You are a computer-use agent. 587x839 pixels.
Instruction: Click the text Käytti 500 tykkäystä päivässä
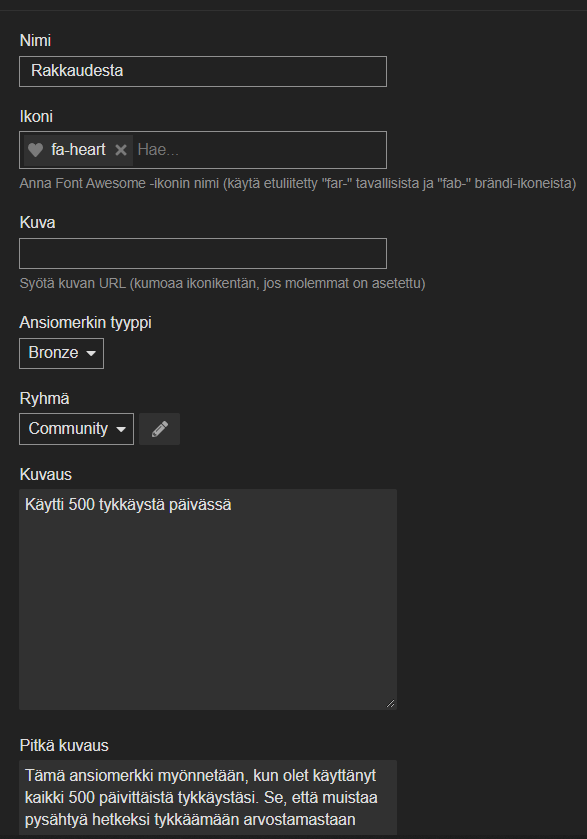point(128,505)
